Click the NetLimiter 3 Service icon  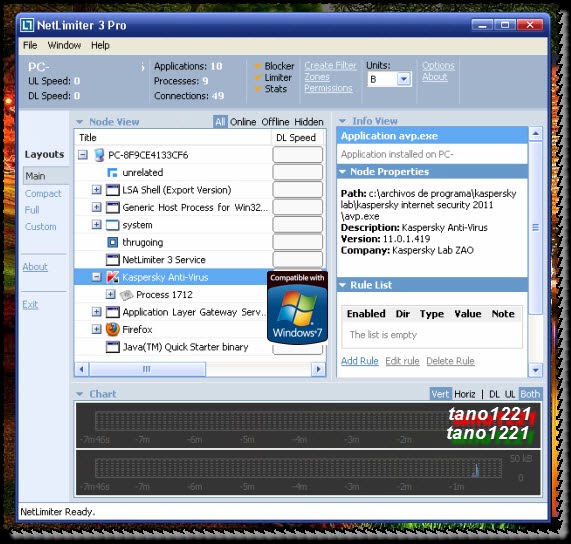point(113,260)
